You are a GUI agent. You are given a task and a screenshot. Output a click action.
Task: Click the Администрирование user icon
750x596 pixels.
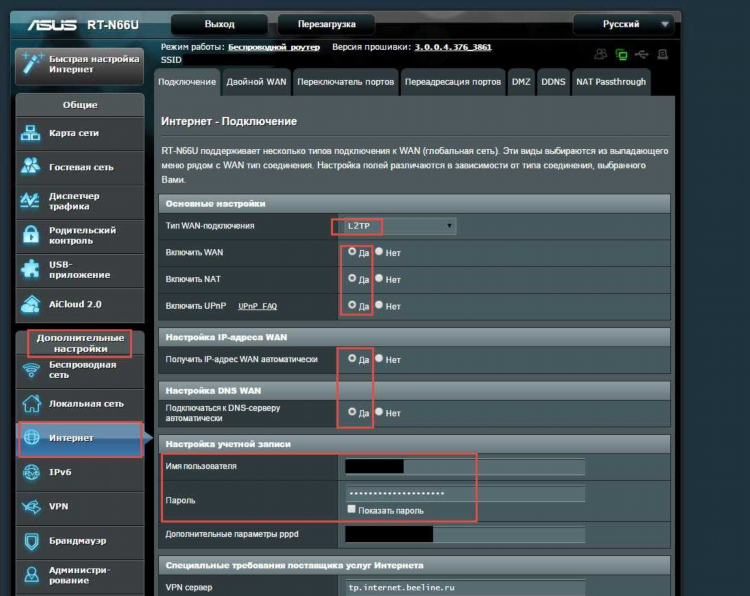point(32,574)
